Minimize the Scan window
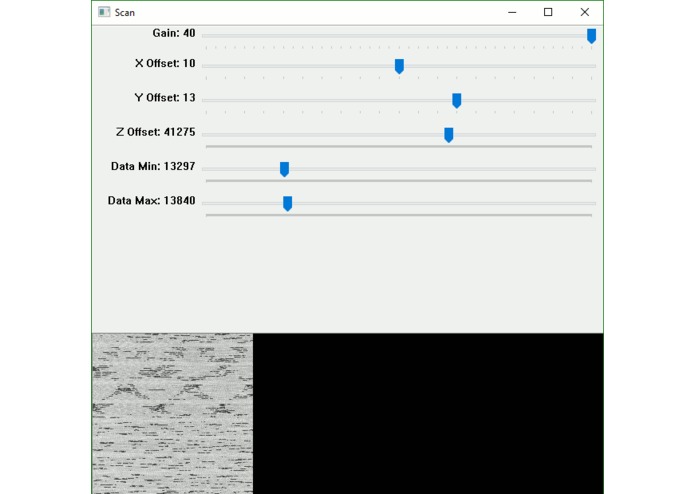Viewport: 695px width, 494px height. pyautogui.click(x=512, y=12)
